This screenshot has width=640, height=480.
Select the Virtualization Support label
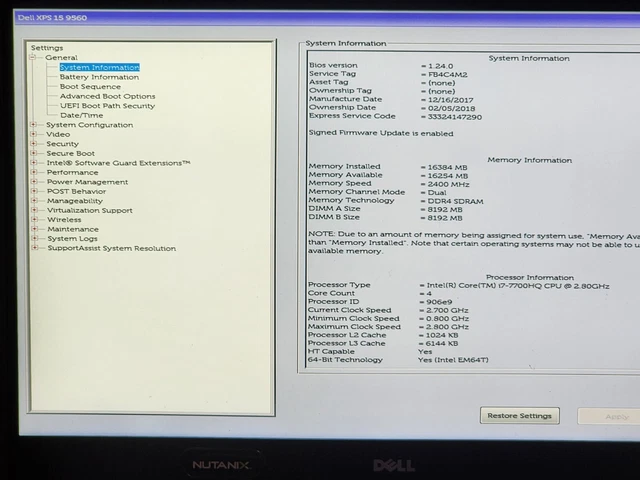pos(90,210)
